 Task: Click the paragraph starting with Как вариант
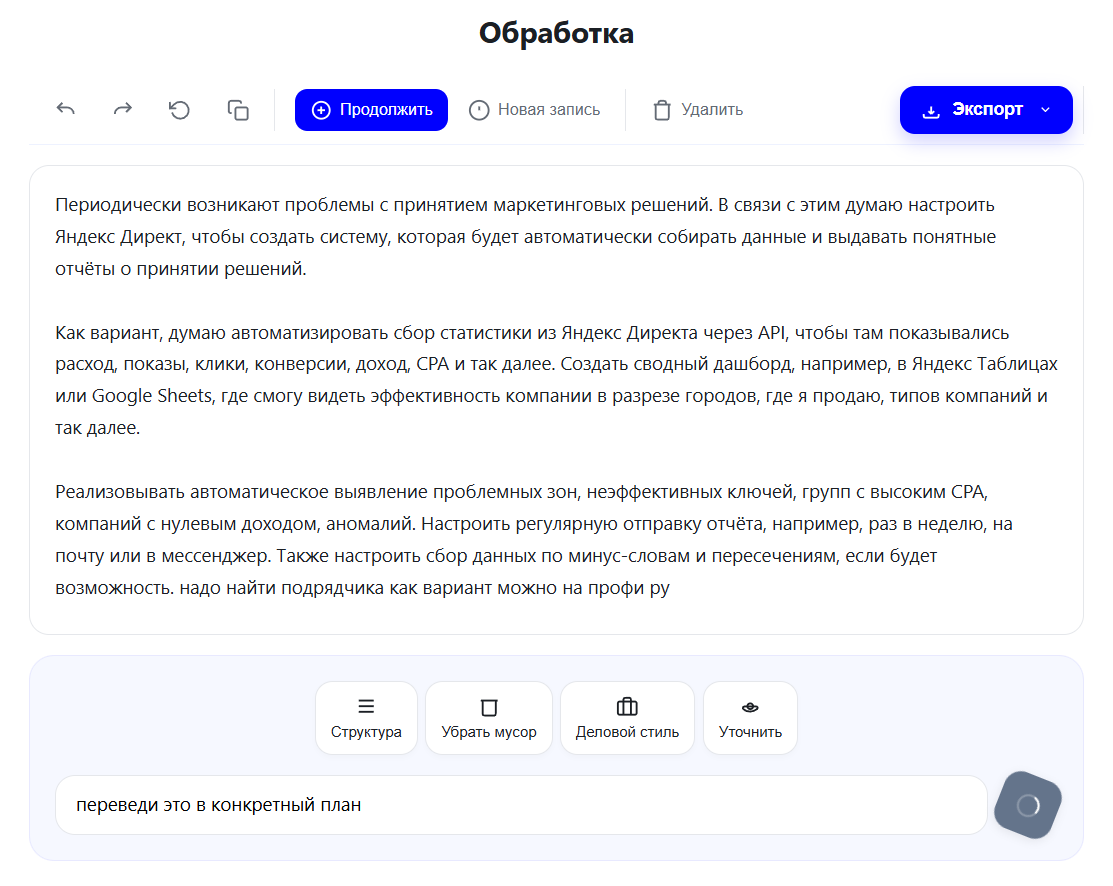tap(556, 380)
